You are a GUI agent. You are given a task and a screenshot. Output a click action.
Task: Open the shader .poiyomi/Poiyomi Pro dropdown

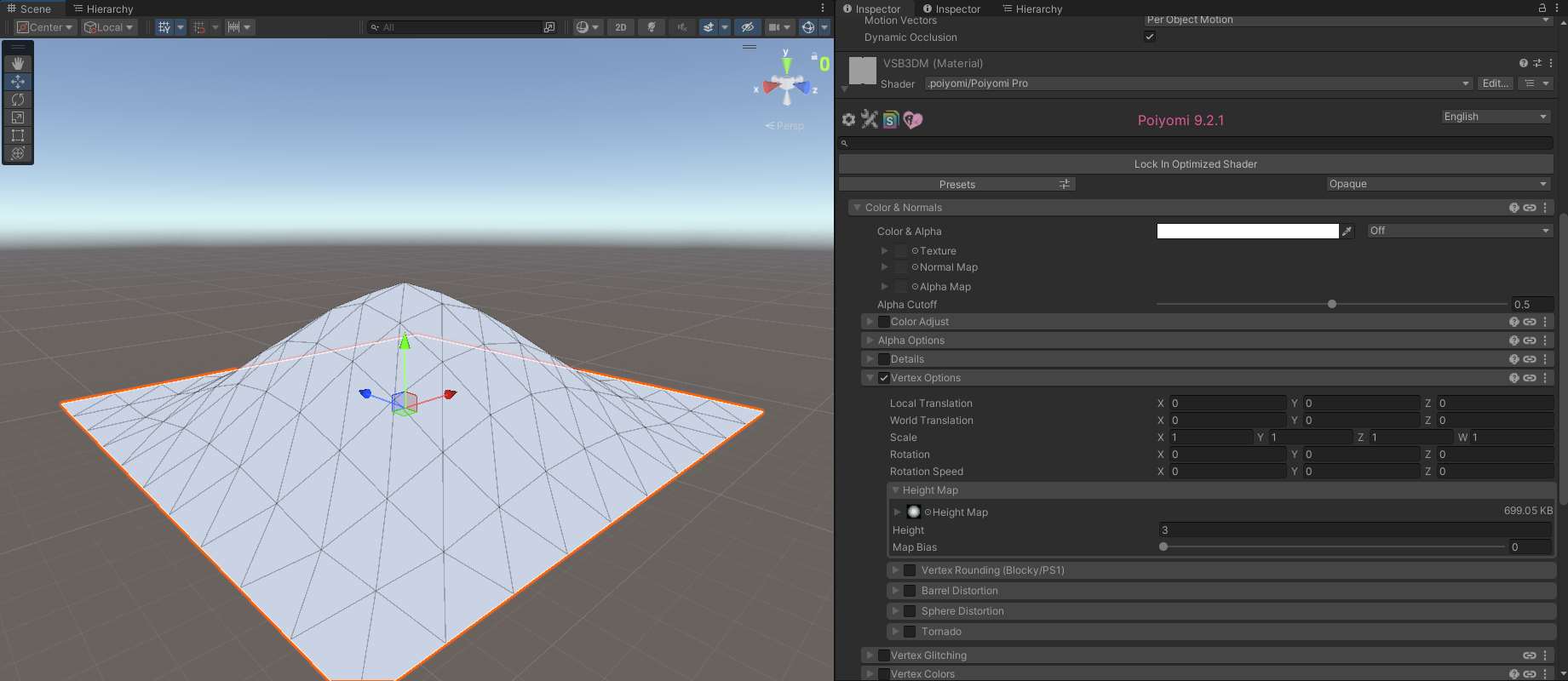[x=1198, y=83]
